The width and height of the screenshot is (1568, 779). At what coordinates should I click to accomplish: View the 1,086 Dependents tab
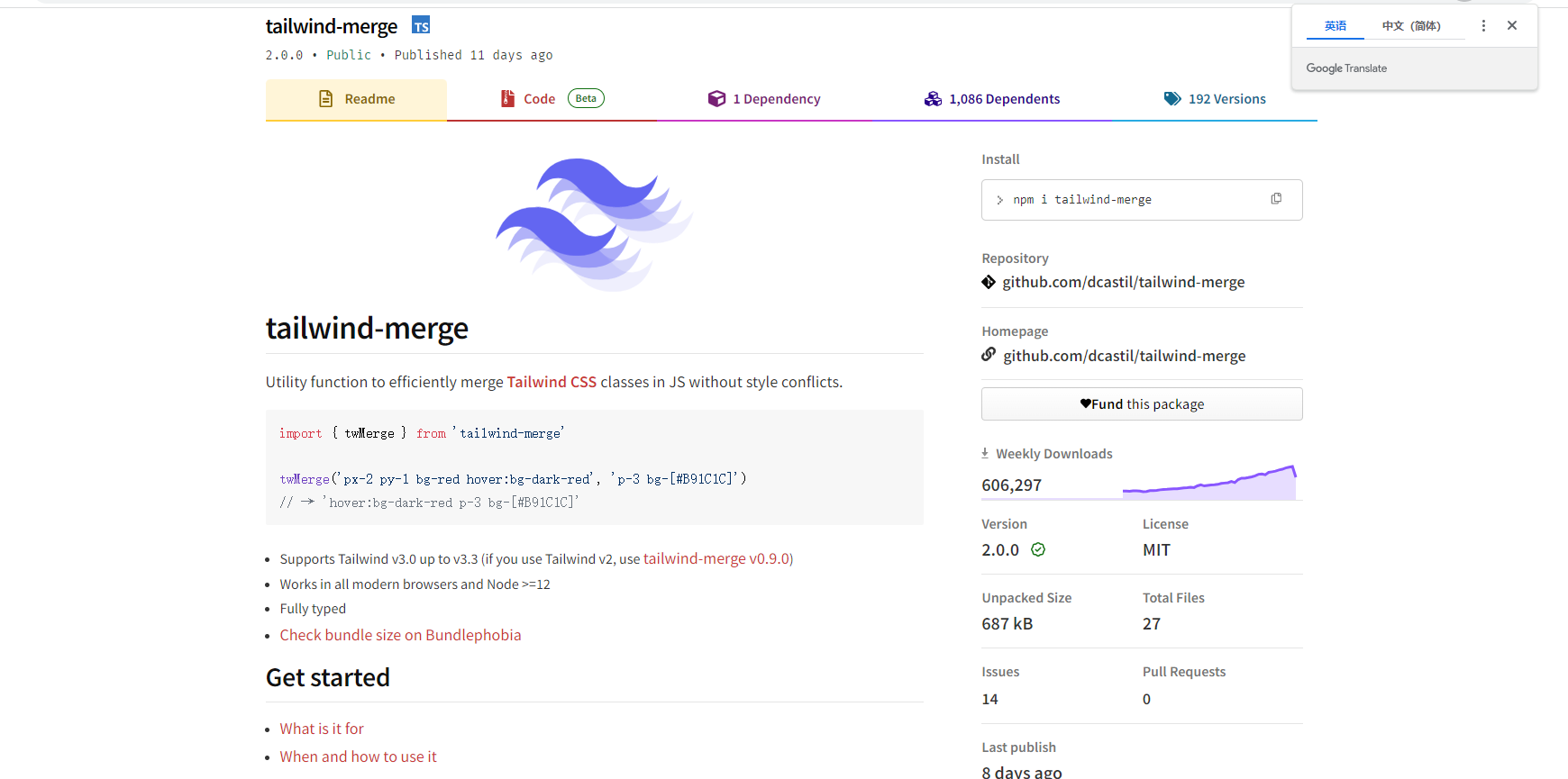point(991,99)
